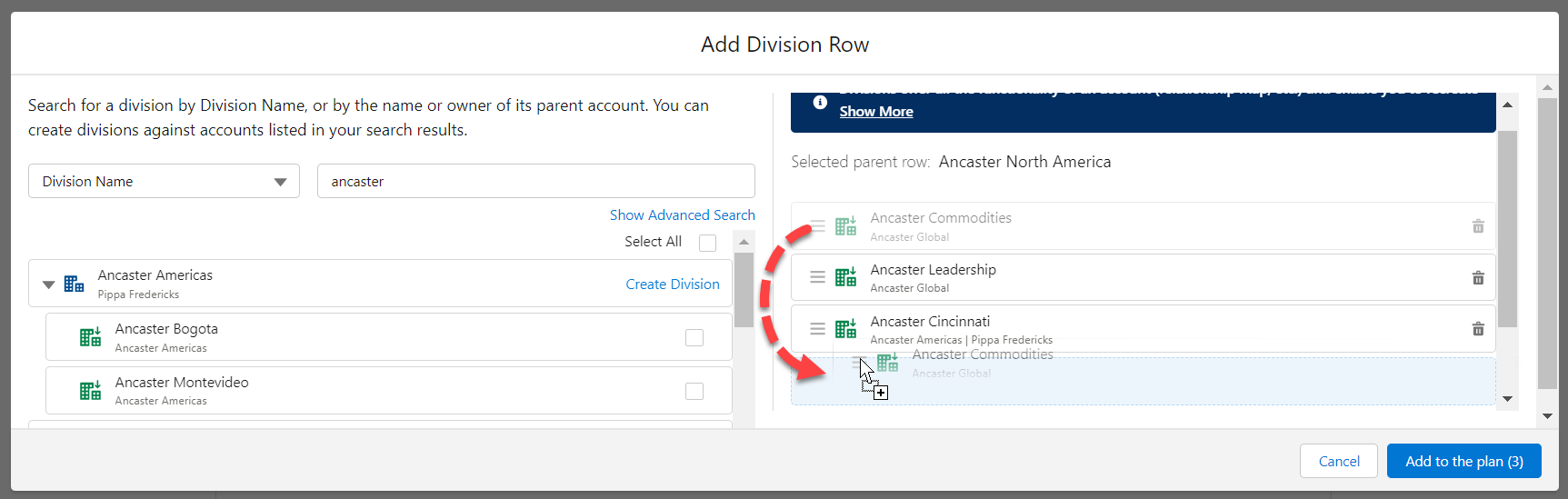This screenshot has height=499, width=1568.
Task: Tick the Ancaster Montevideo checkbox
Action: pyautogui.click(x=694, y=391)
